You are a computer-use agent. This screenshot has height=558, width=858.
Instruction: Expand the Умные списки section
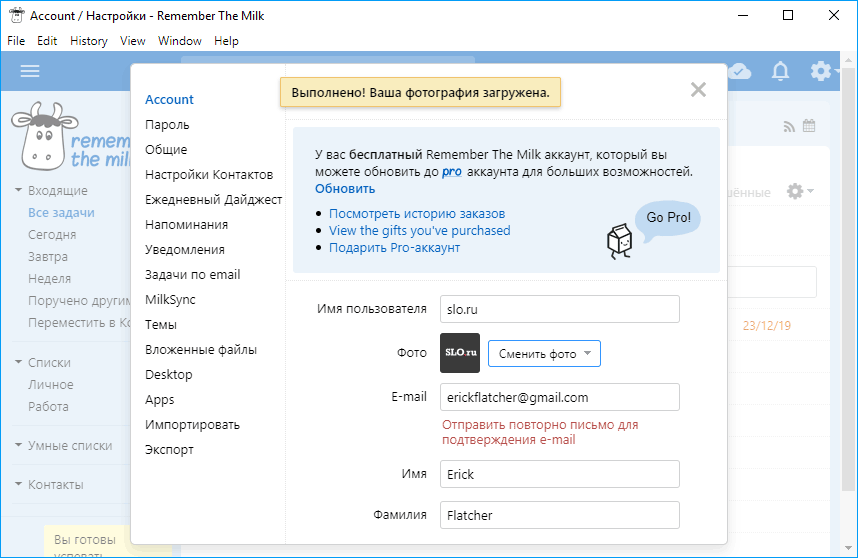18,445
